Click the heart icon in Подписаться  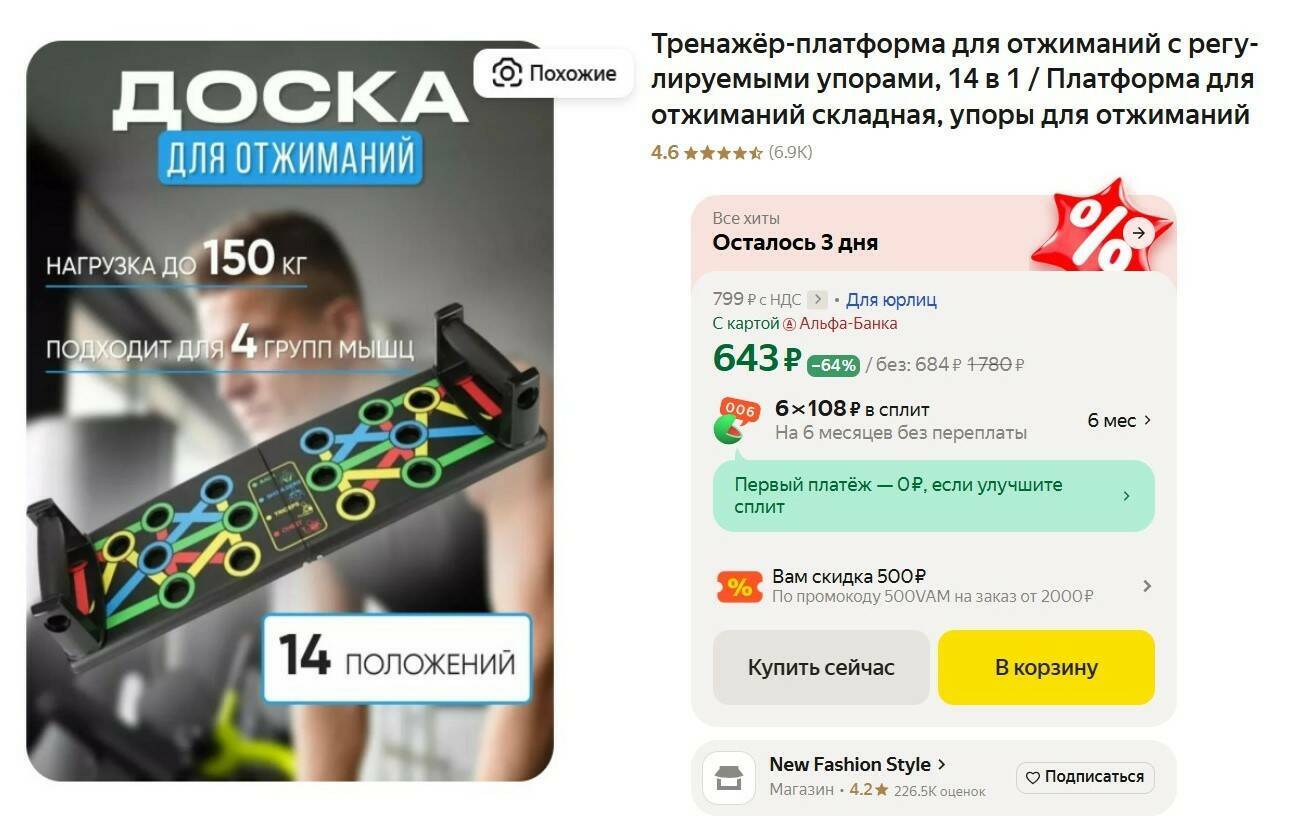tap(1033, 777)
